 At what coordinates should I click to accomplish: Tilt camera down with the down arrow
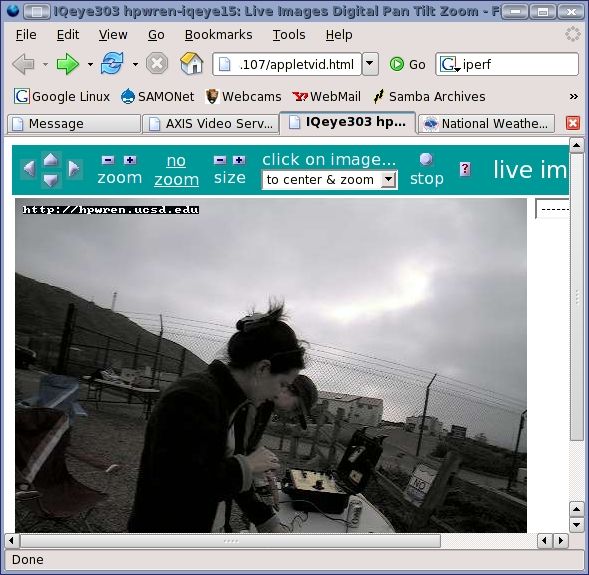point(51,180)
